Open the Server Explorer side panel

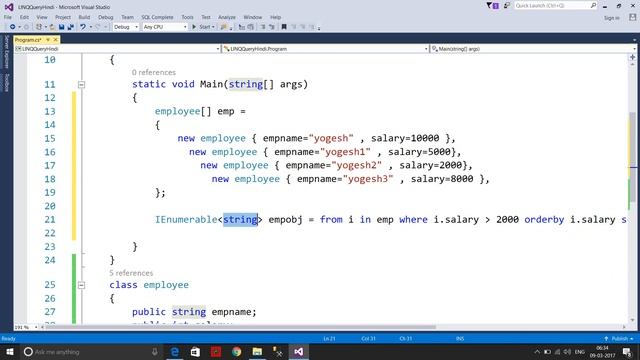tap(6, 52)
